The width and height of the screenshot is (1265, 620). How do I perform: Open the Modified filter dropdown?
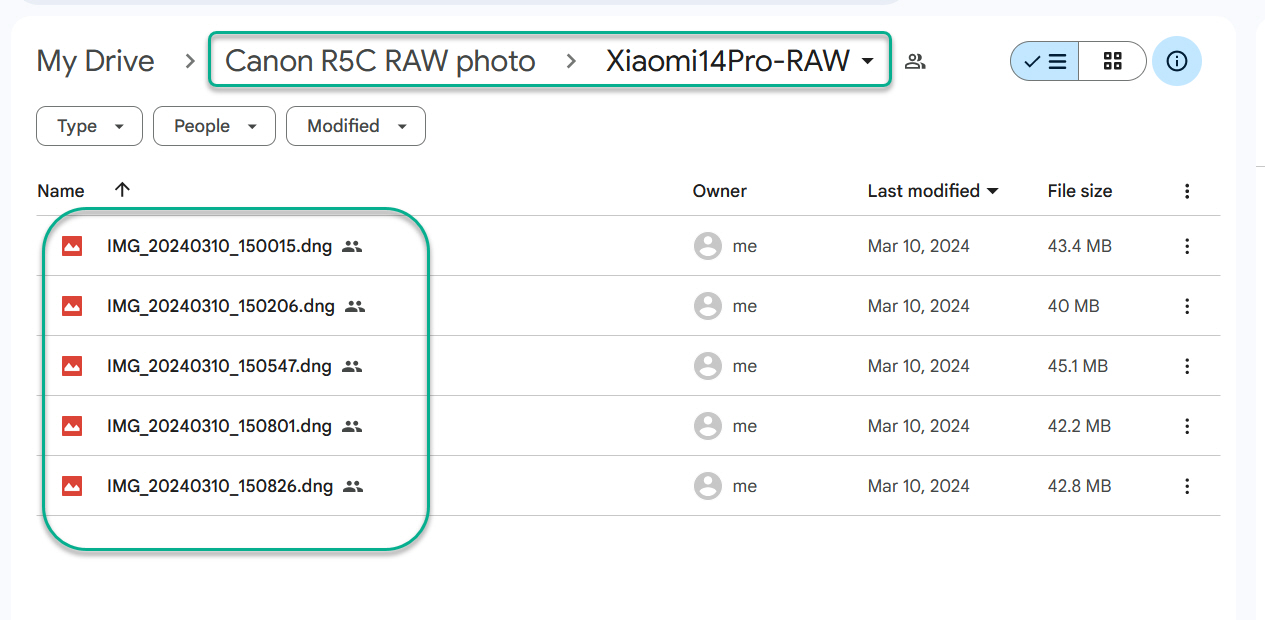click(x=356, y=126)
